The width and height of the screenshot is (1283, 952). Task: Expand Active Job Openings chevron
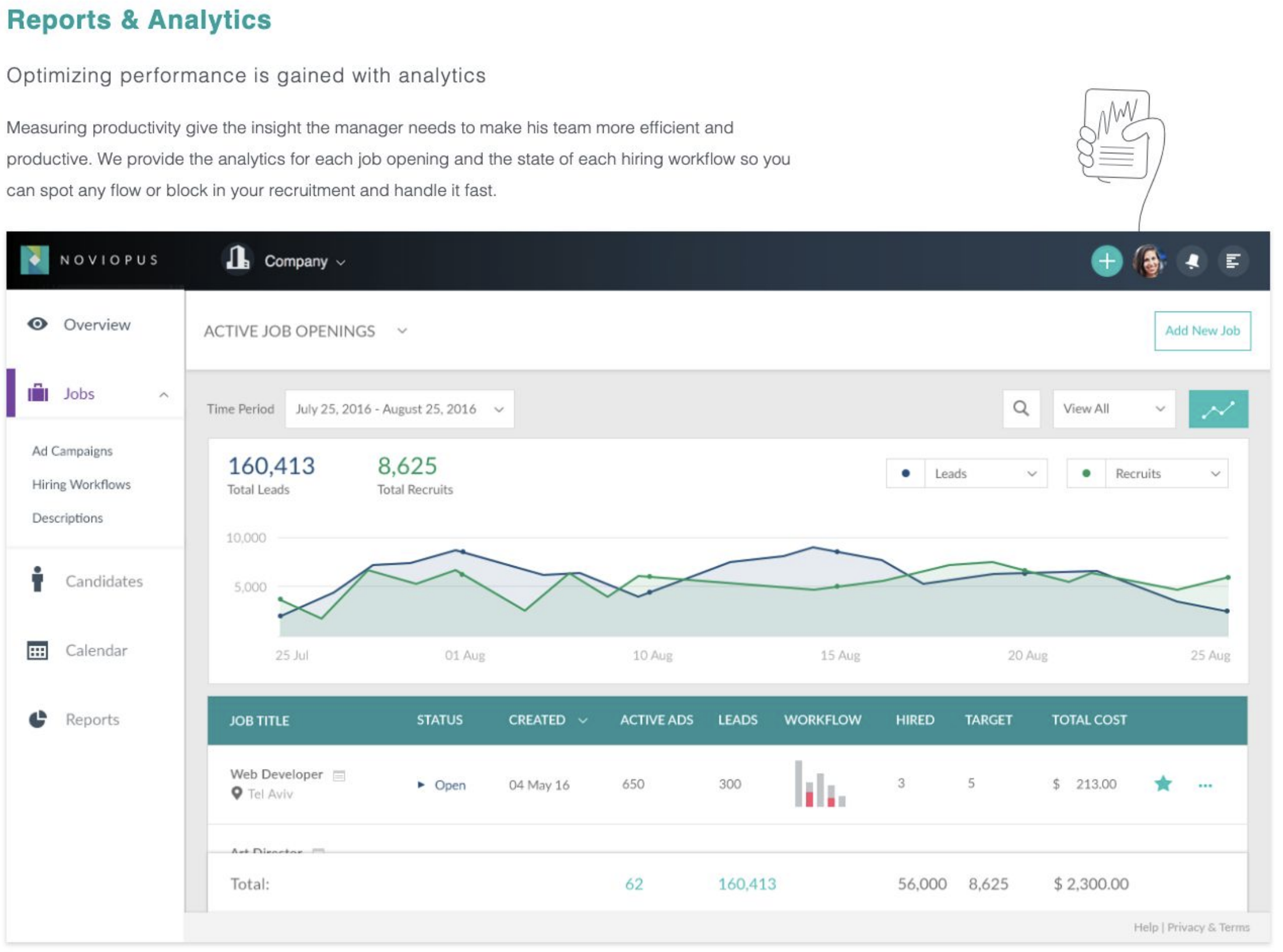tap(402, 331)
